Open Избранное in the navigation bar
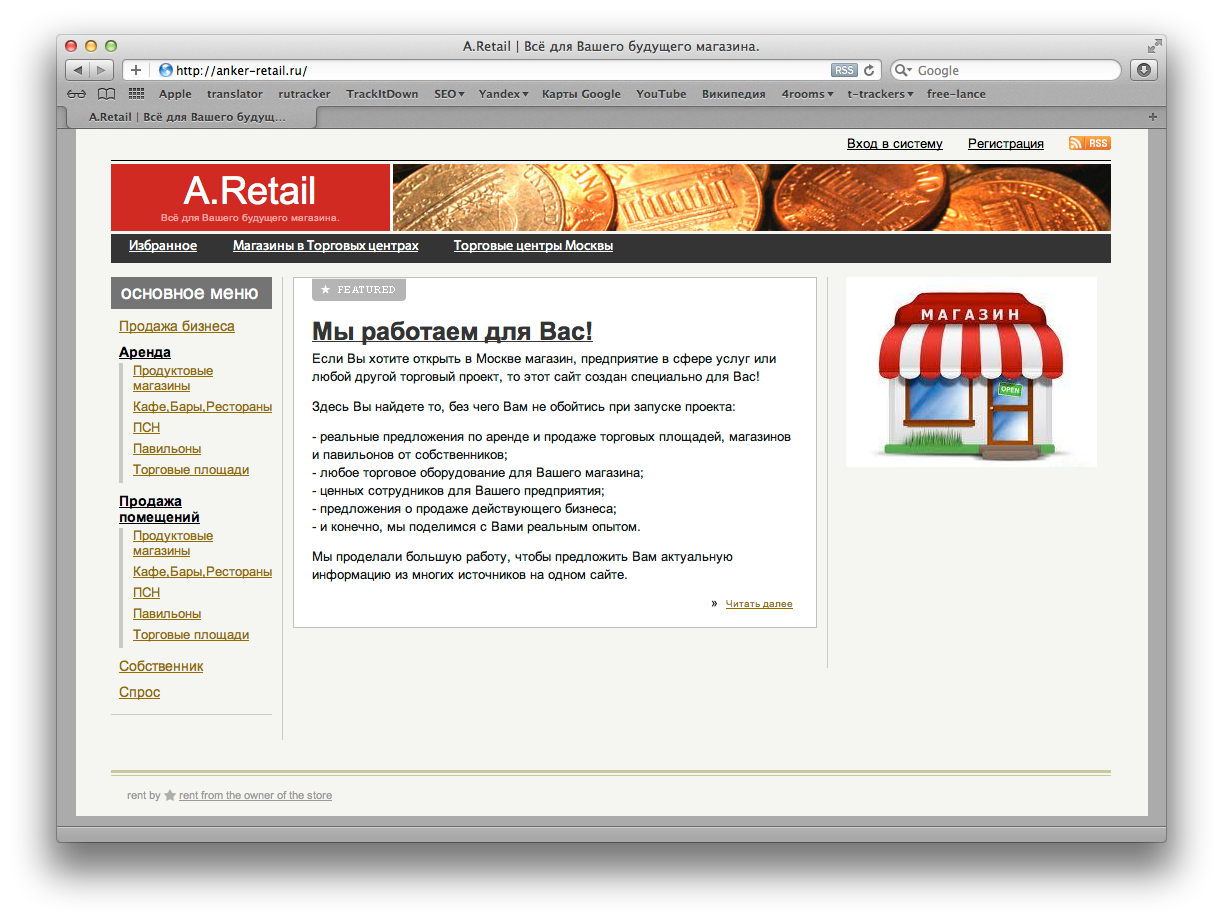 (x=163, y=246)
